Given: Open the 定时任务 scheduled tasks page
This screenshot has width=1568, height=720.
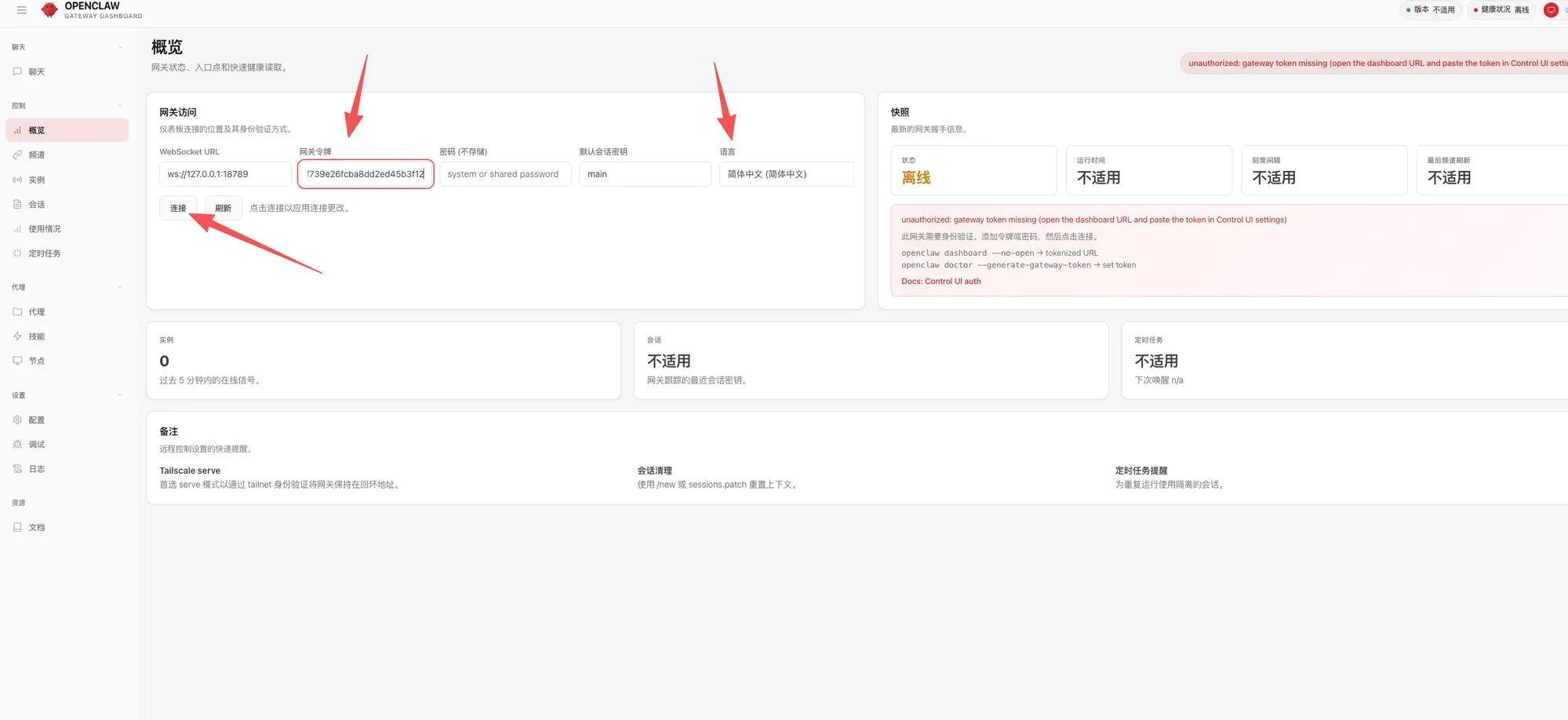Looking at the screenshot, I should coord(43,253).
